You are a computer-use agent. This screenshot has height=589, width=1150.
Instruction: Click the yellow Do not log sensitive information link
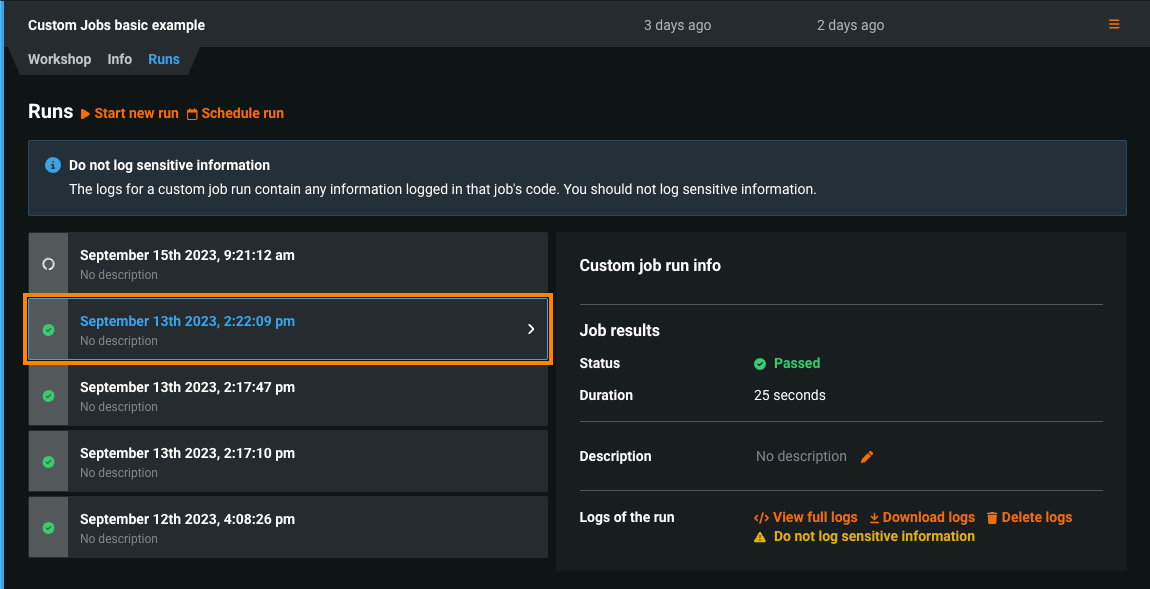[874, 537]
